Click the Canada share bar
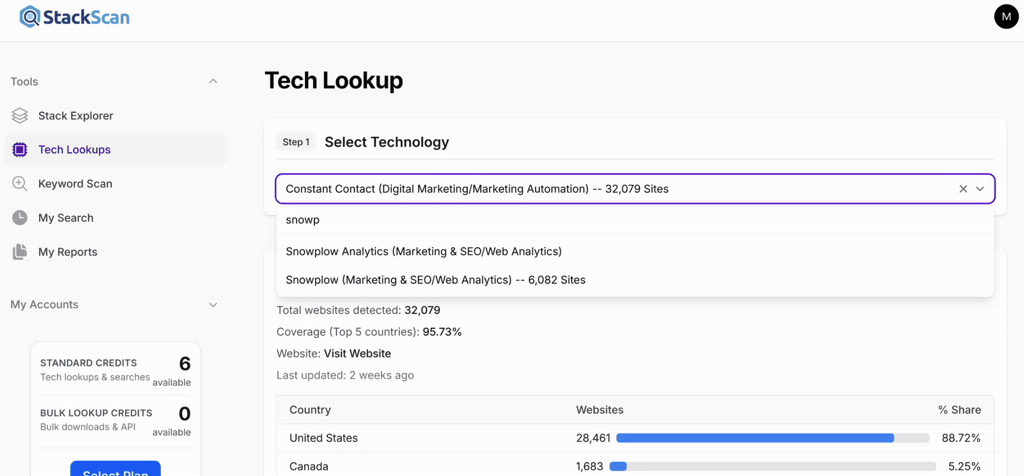 [x=773, y=466]
